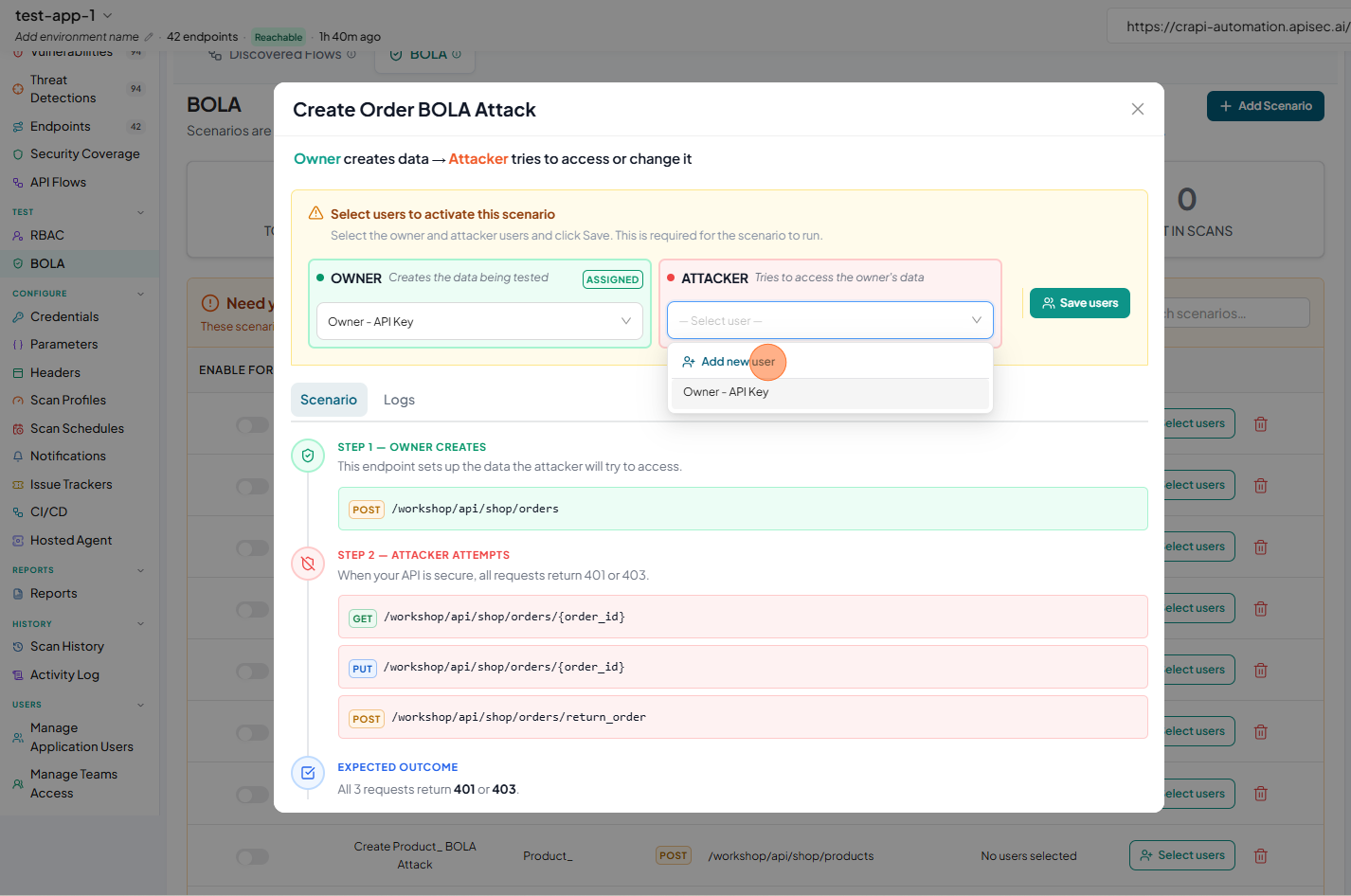This screenshot has width=1351, height=896.
Task: Close the Create Order BOLA Attack dialog
Action: [x=1138, y=109]
